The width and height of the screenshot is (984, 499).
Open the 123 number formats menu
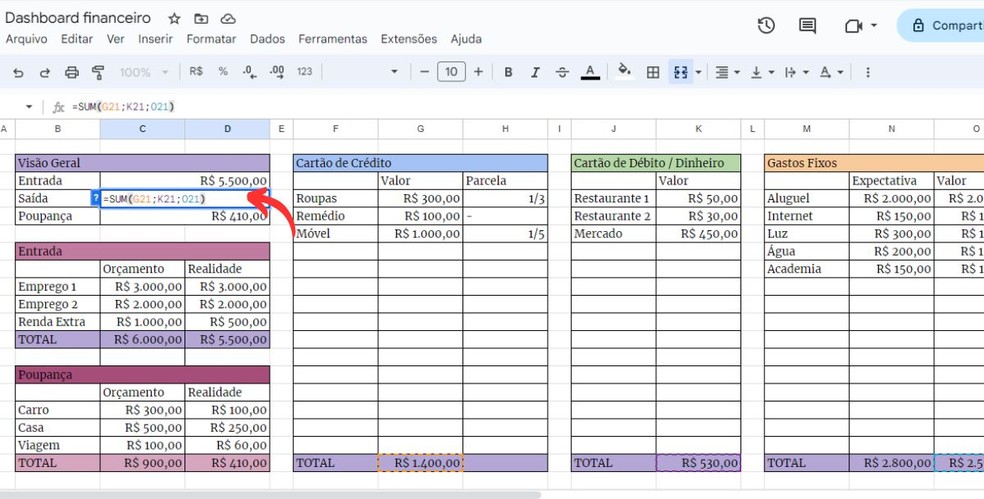coord(304,72)
